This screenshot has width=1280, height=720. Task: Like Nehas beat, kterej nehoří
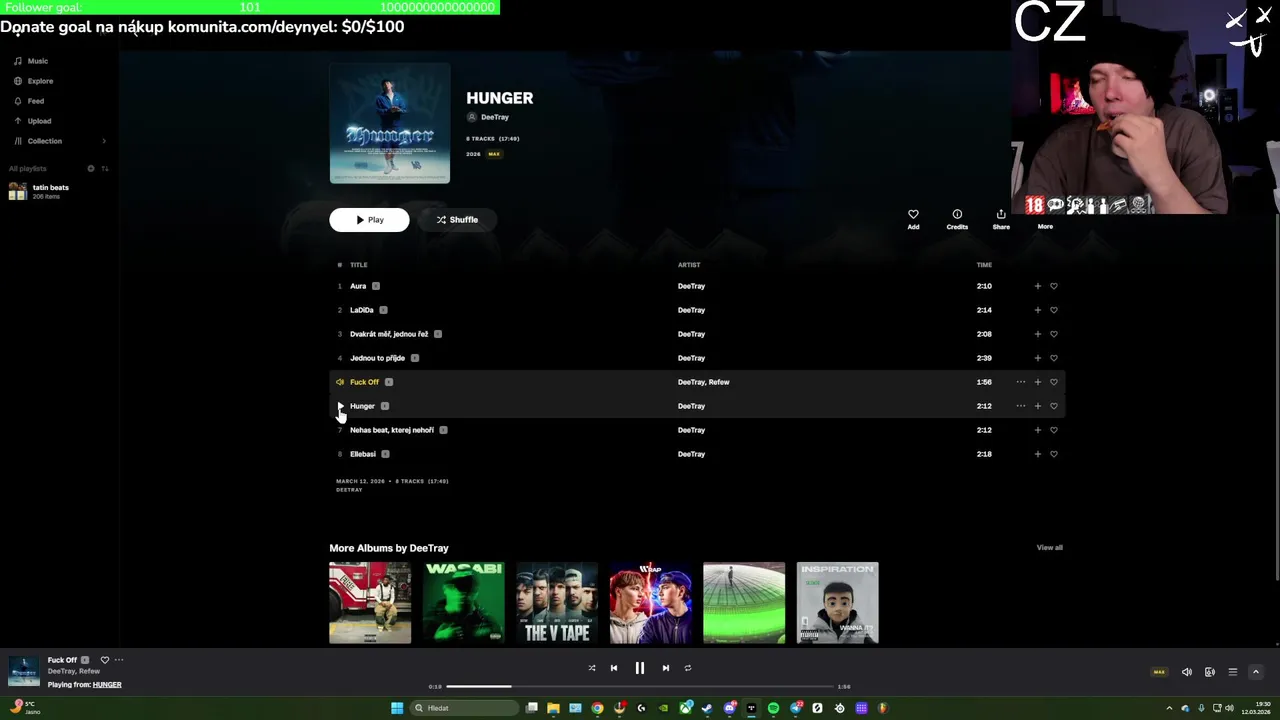(1054, 430)
